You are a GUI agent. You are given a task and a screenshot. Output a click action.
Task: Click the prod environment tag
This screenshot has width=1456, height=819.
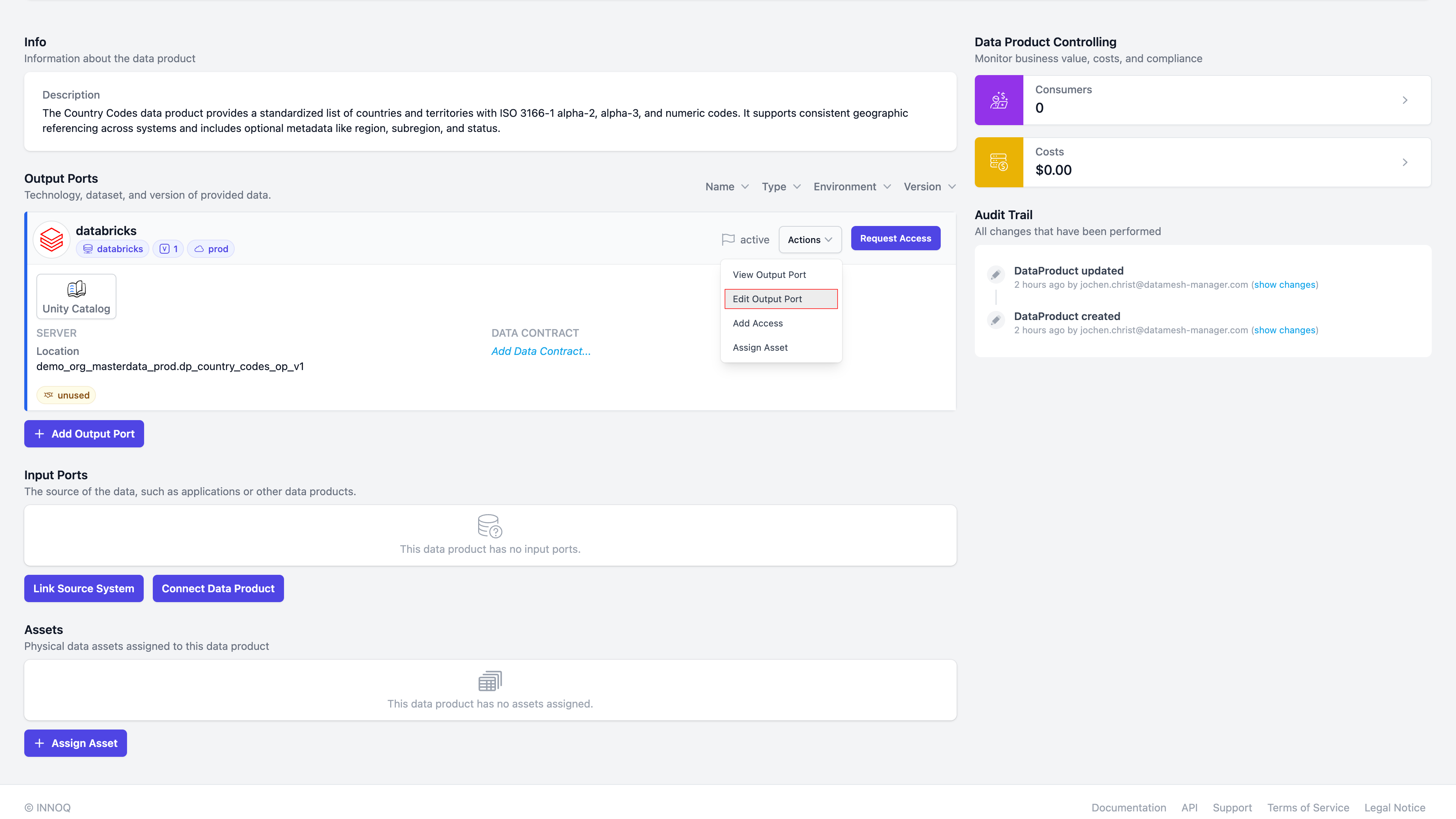(x=211, y=249)
